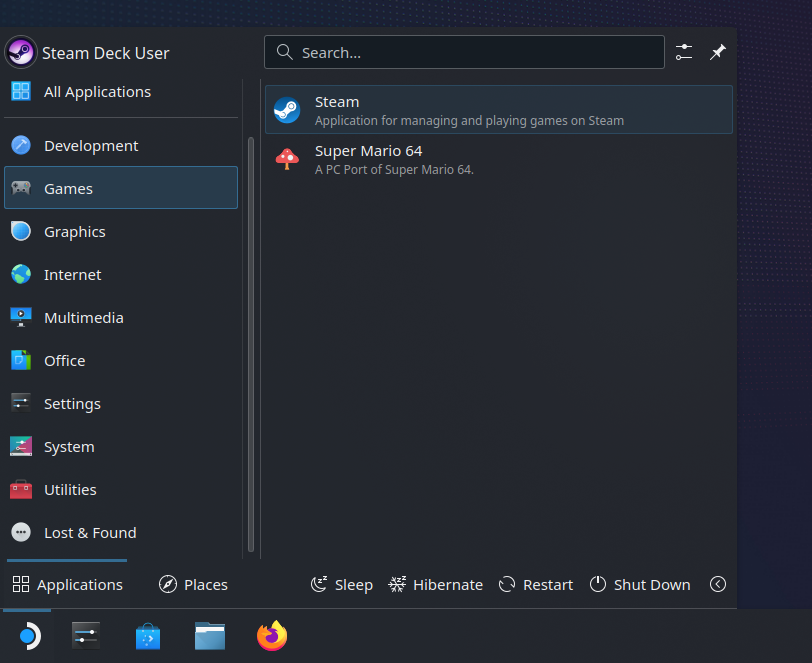
Task: Open Super Mario 64
Action: pyautogui.click(x=497, y=159)
